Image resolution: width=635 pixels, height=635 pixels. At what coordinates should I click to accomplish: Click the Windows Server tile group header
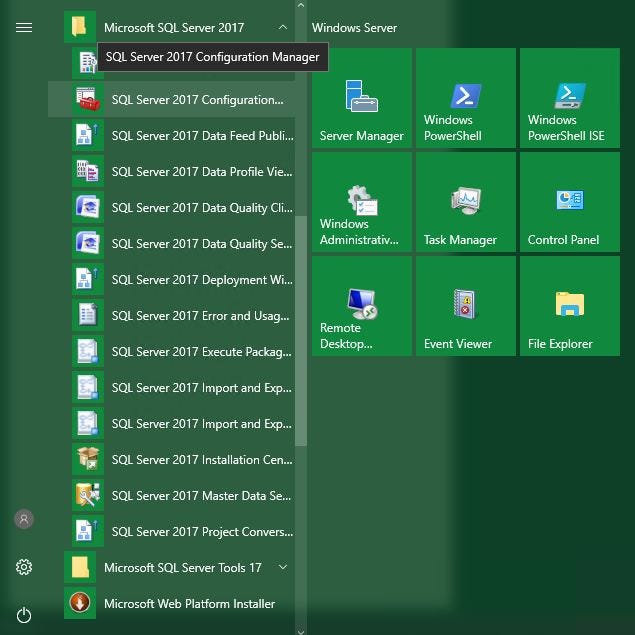pyautogui.click(x=354, y=28)
